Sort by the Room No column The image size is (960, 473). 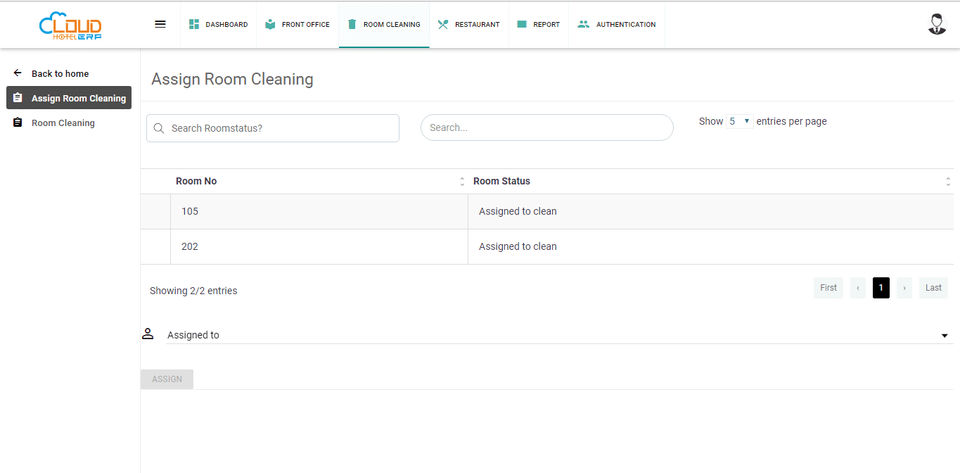(461, 181)
